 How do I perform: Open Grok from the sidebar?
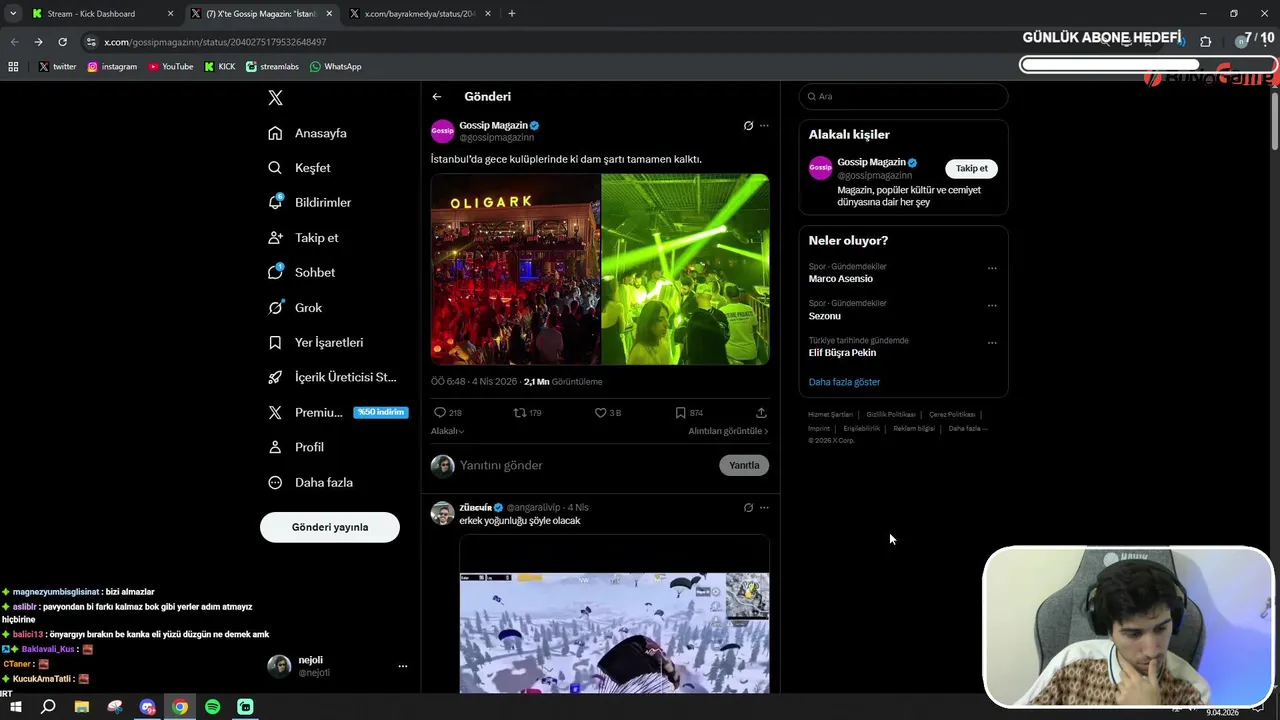(295, 308)
